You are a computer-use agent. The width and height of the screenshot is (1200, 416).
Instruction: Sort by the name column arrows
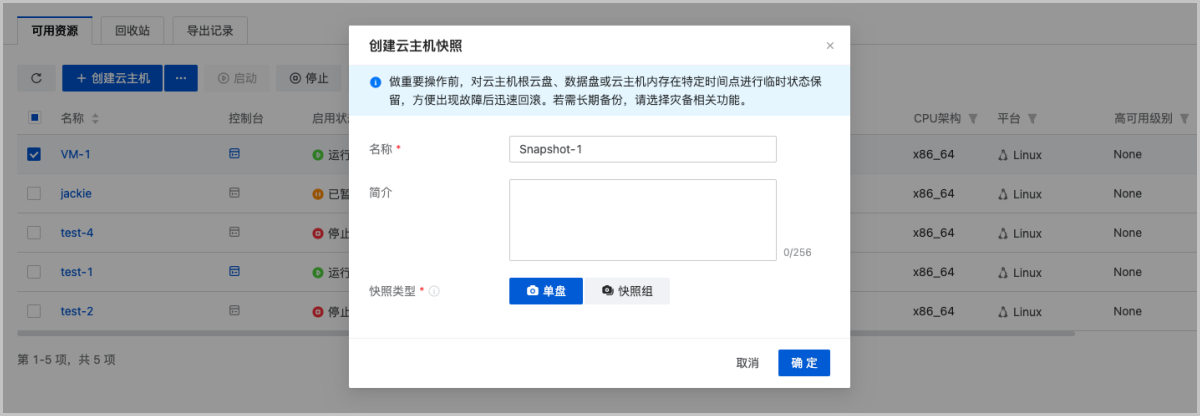coord(96,119)
